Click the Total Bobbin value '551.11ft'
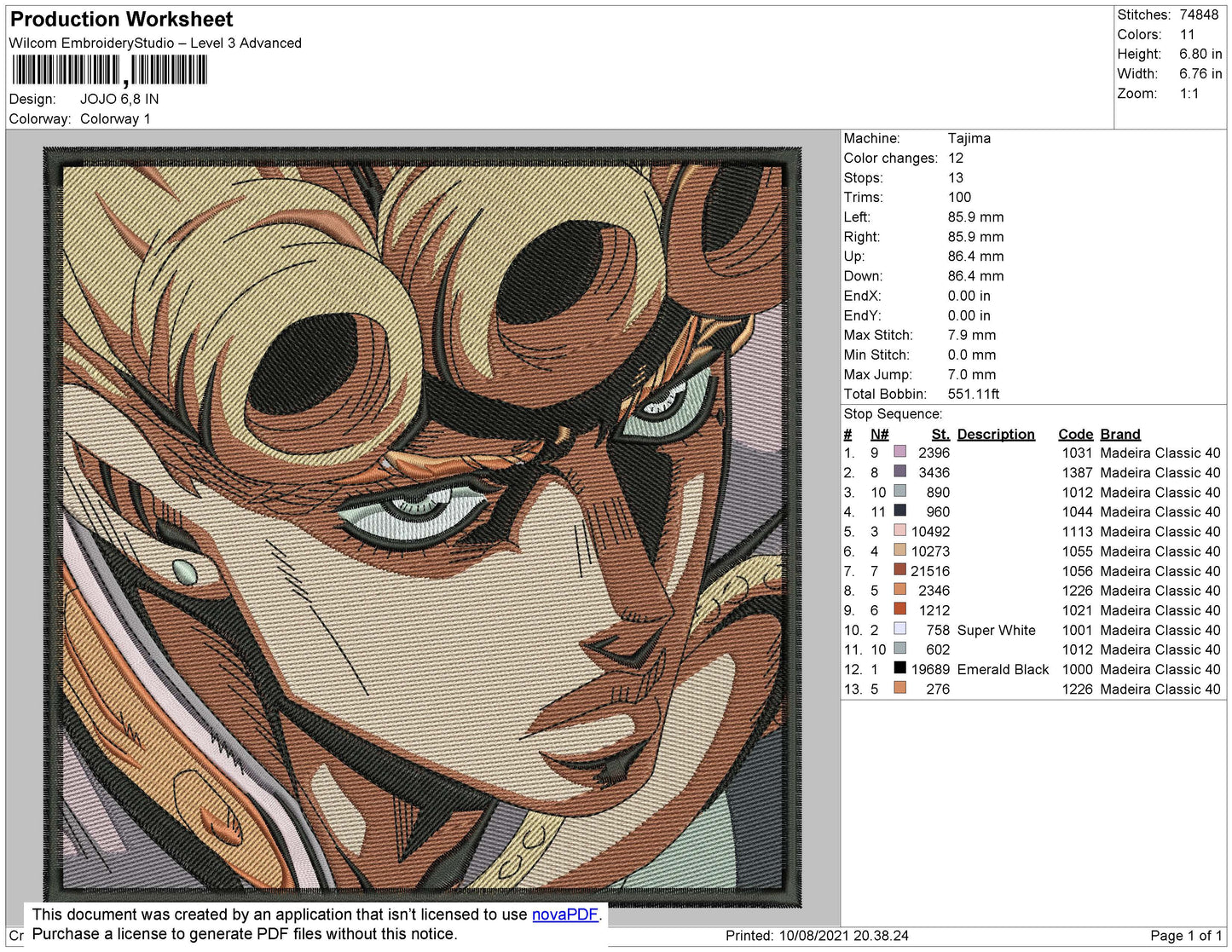This screenshot has height=952, width=1232. [974, 394]
